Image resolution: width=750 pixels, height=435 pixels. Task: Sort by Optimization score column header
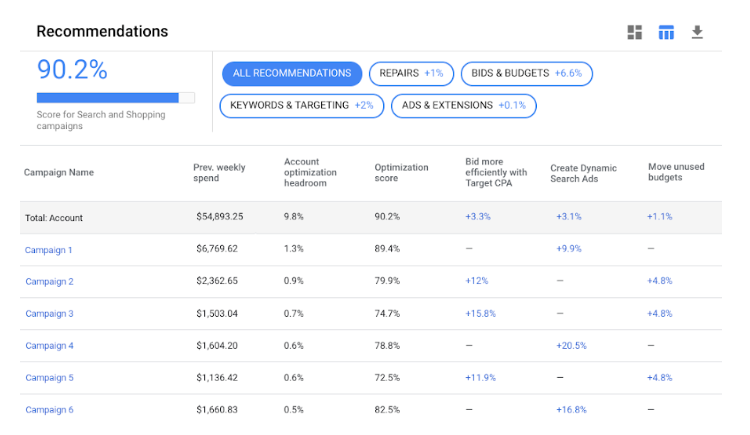(x=401, y=172)
